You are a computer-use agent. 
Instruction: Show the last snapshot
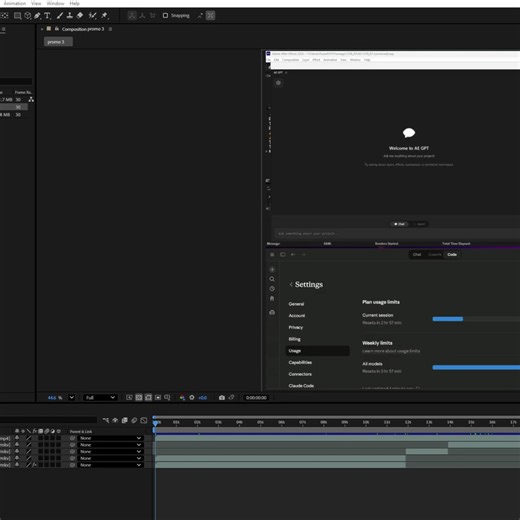pyautogui.click(x=231, y=397)
